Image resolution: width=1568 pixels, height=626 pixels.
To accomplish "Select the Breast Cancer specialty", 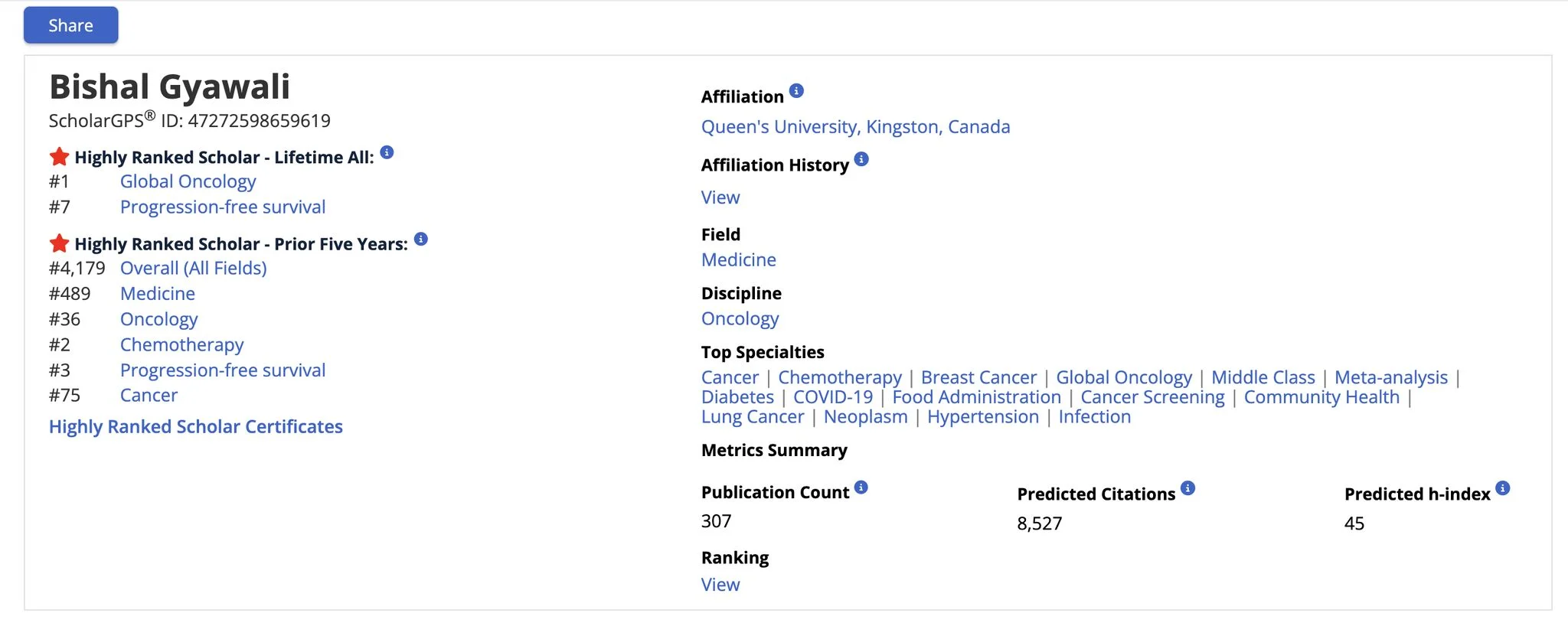I will 978,377.
